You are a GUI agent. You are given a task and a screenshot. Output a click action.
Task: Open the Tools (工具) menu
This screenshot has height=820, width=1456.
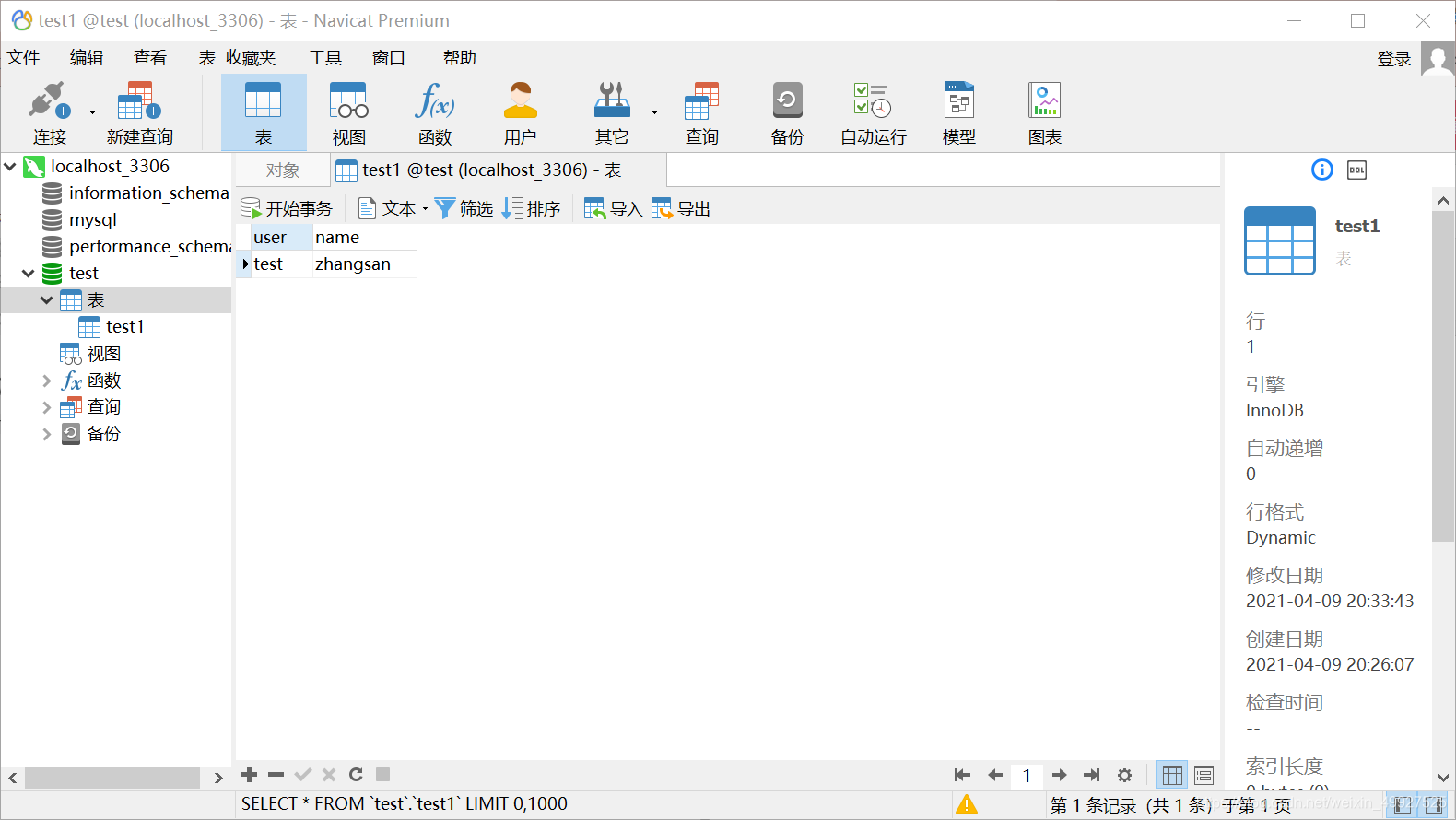(x=325, y=58)
